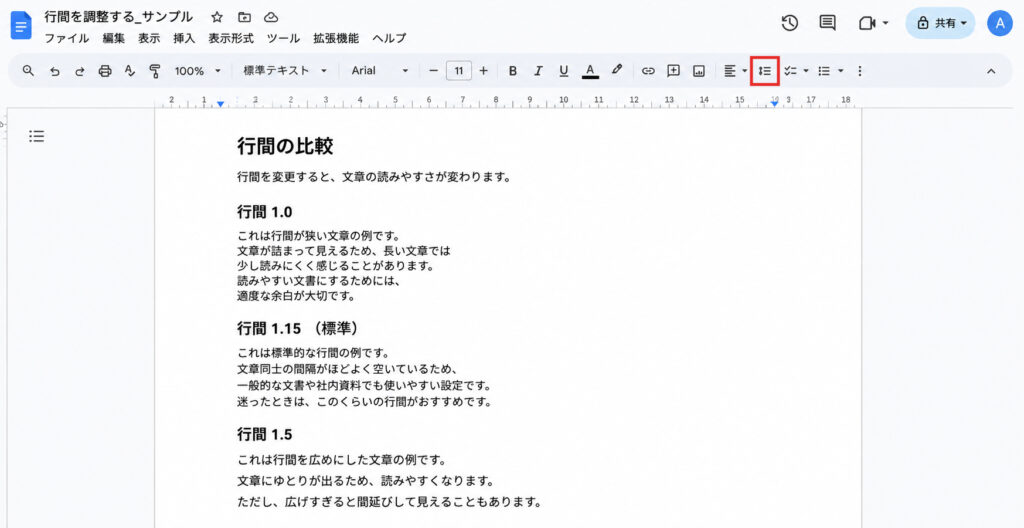Click the left indent marker on ruler
Image resolution: width=1024 pixels, height=528 pixels.
221,104
